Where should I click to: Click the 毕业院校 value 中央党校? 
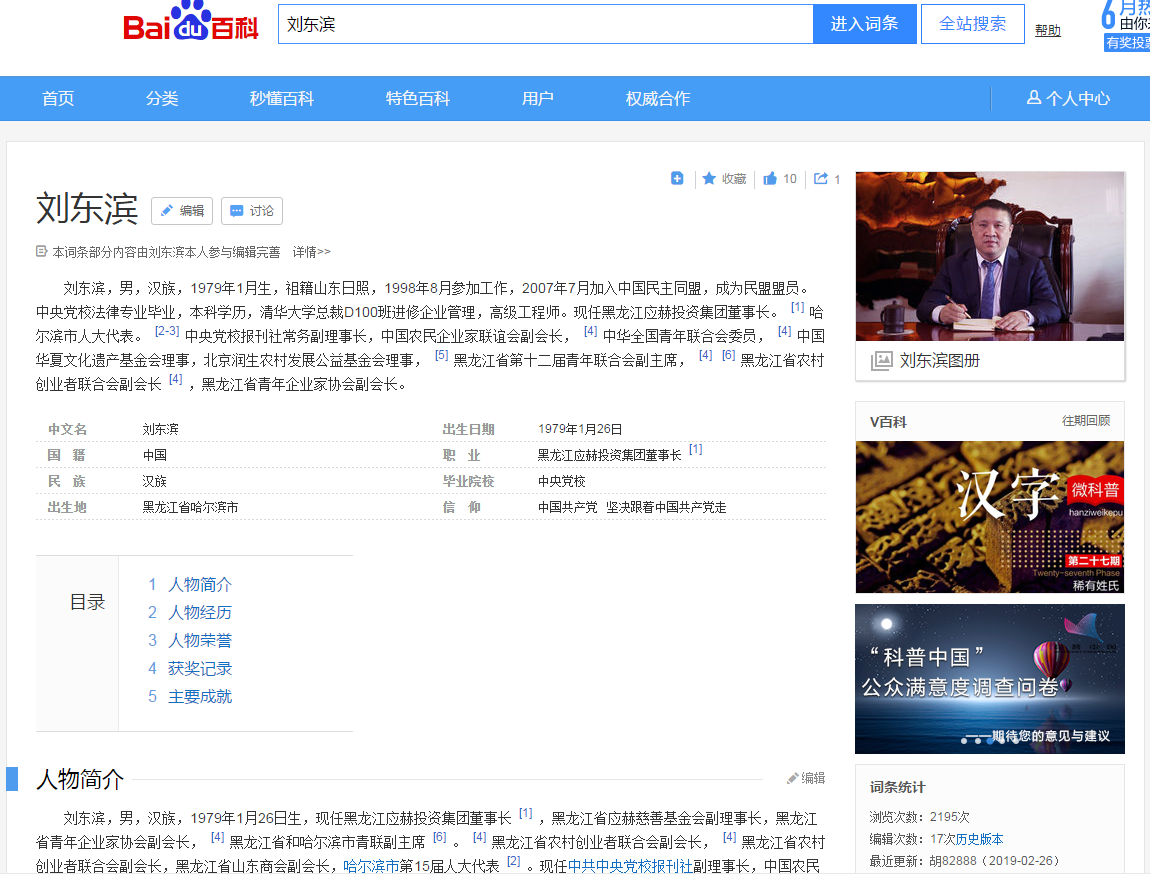tap(562, 481)
